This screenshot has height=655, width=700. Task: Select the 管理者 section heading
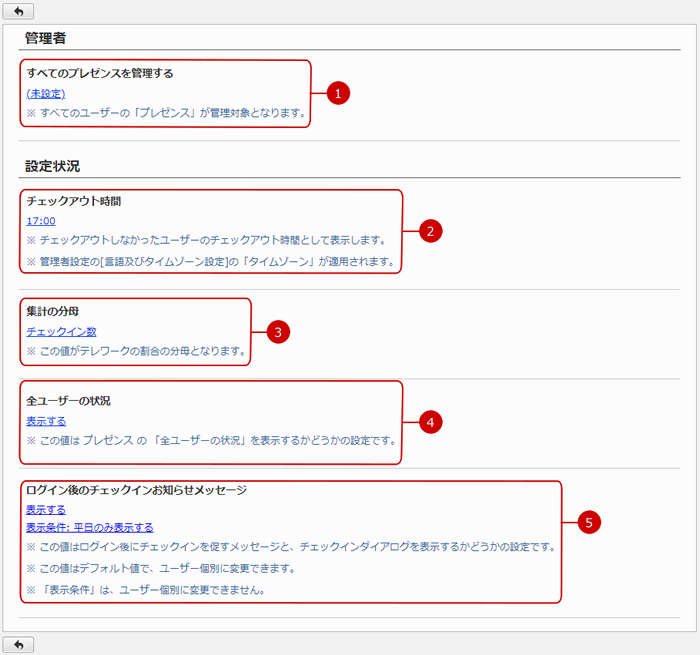coord(45,38)
